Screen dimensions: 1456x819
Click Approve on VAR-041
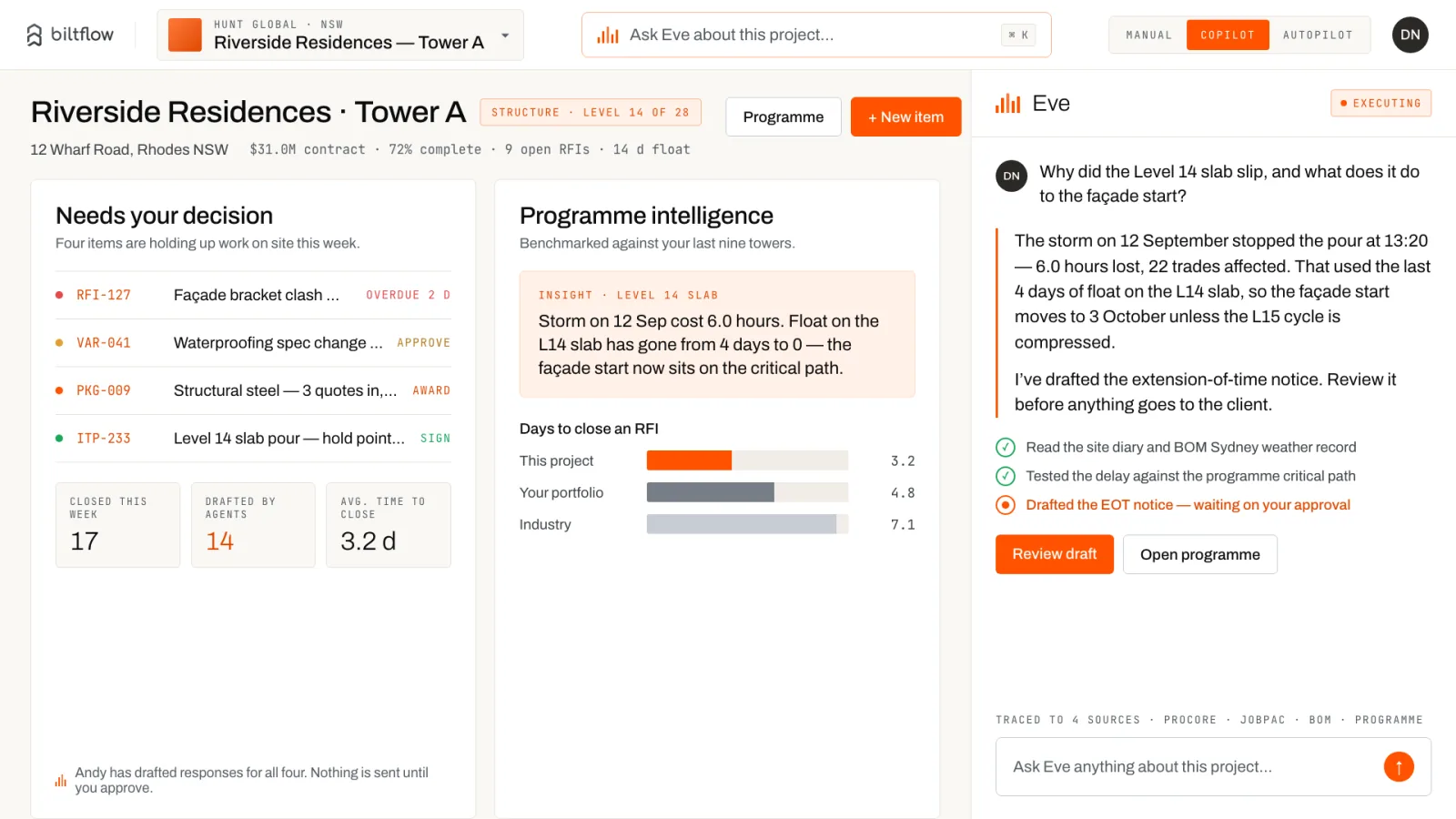423,343
